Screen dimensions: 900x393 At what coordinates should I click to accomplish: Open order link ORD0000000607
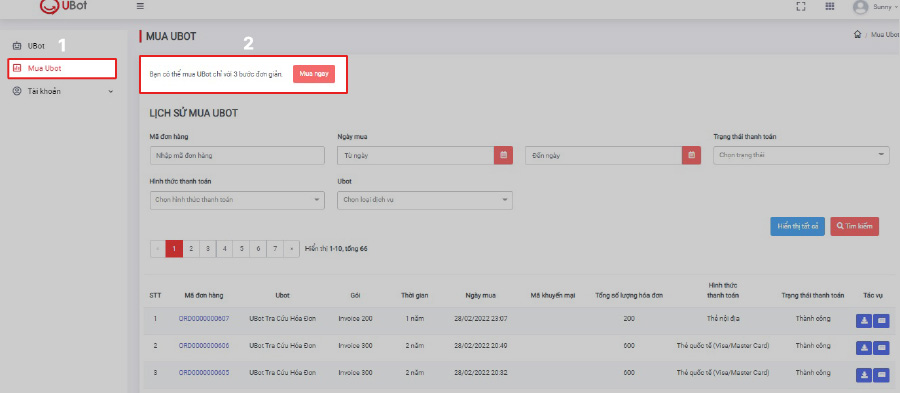point(204,318)
